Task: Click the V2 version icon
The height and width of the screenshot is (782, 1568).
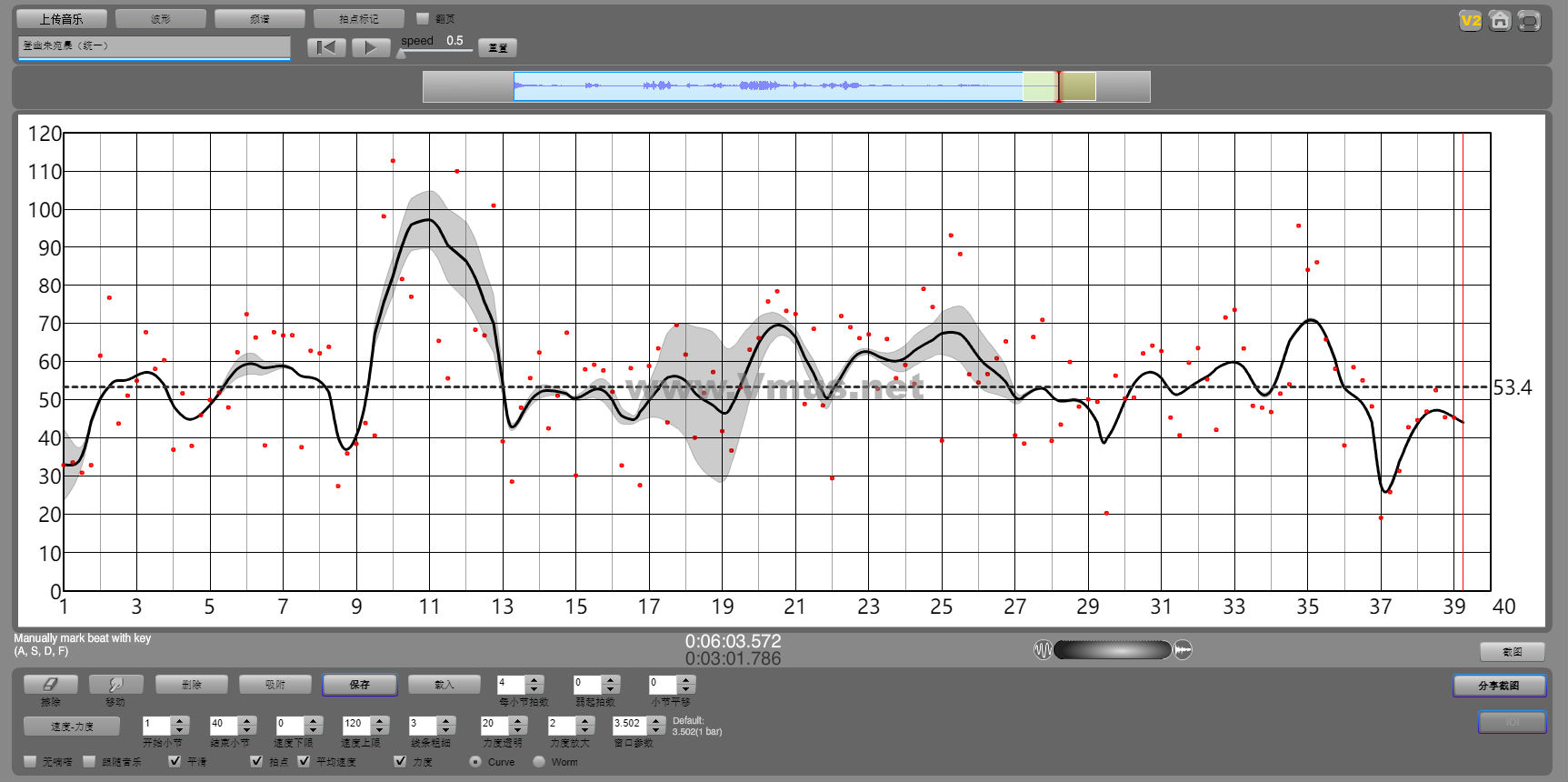Action: coord(1470,21)
